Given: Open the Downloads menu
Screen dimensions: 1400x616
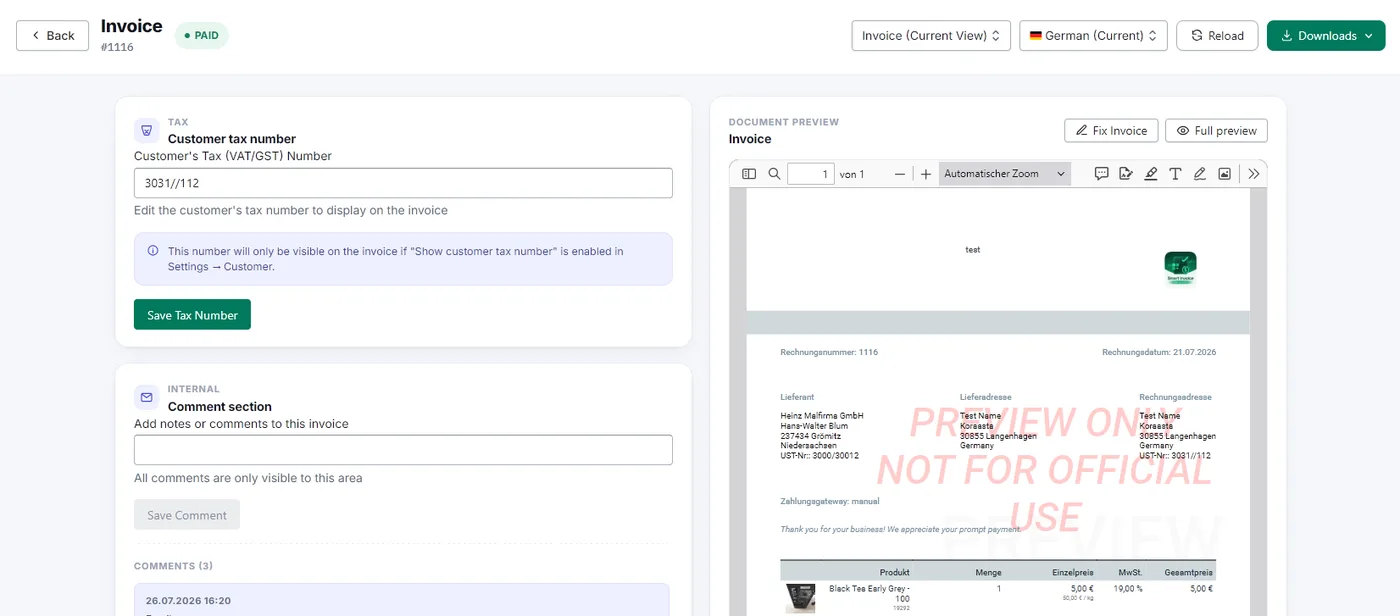Looking at the screenshot, I should (x=1326, y=35).
